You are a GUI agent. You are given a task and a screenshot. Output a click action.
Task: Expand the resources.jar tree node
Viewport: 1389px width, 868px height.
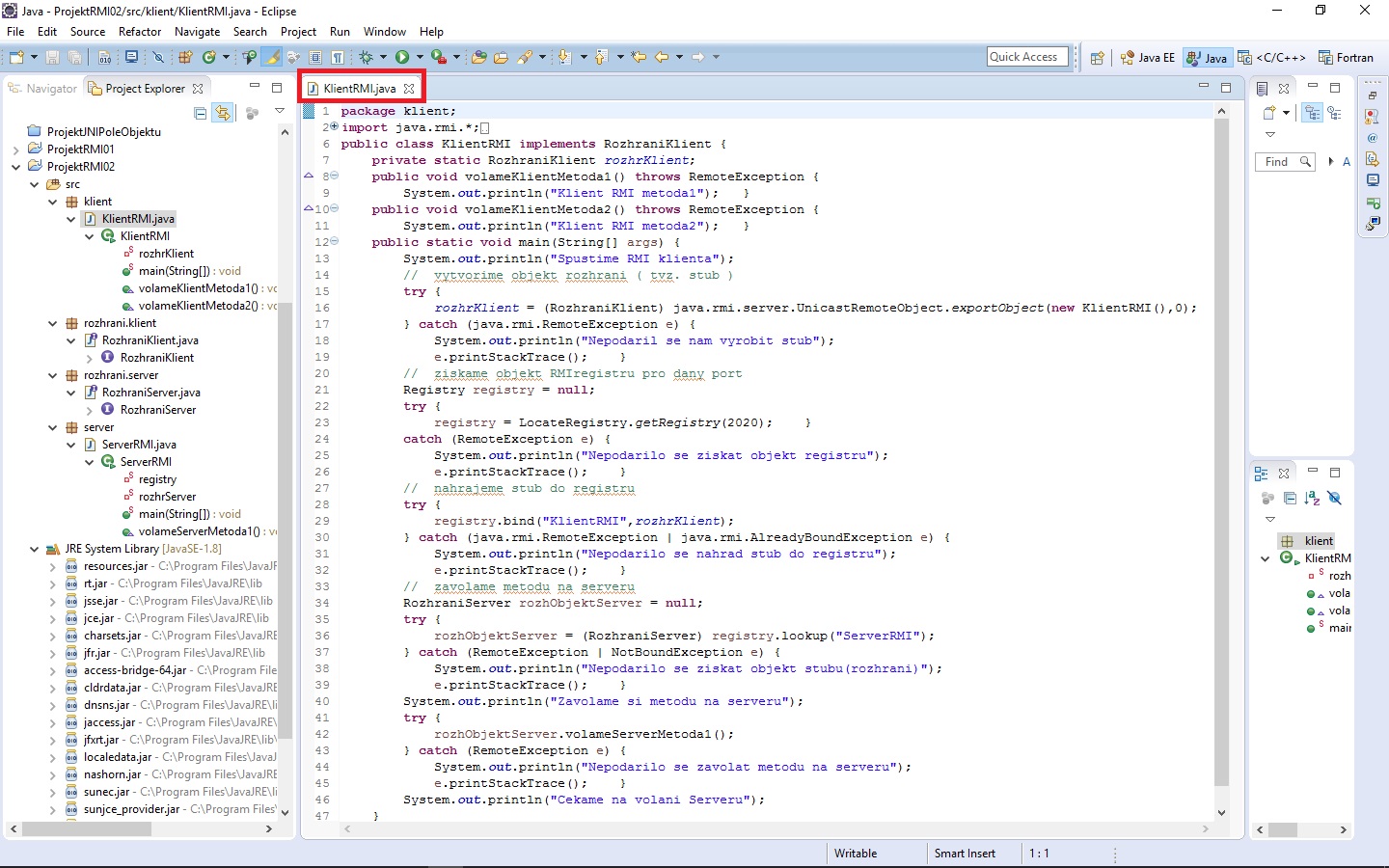click(x=51, y=566)
